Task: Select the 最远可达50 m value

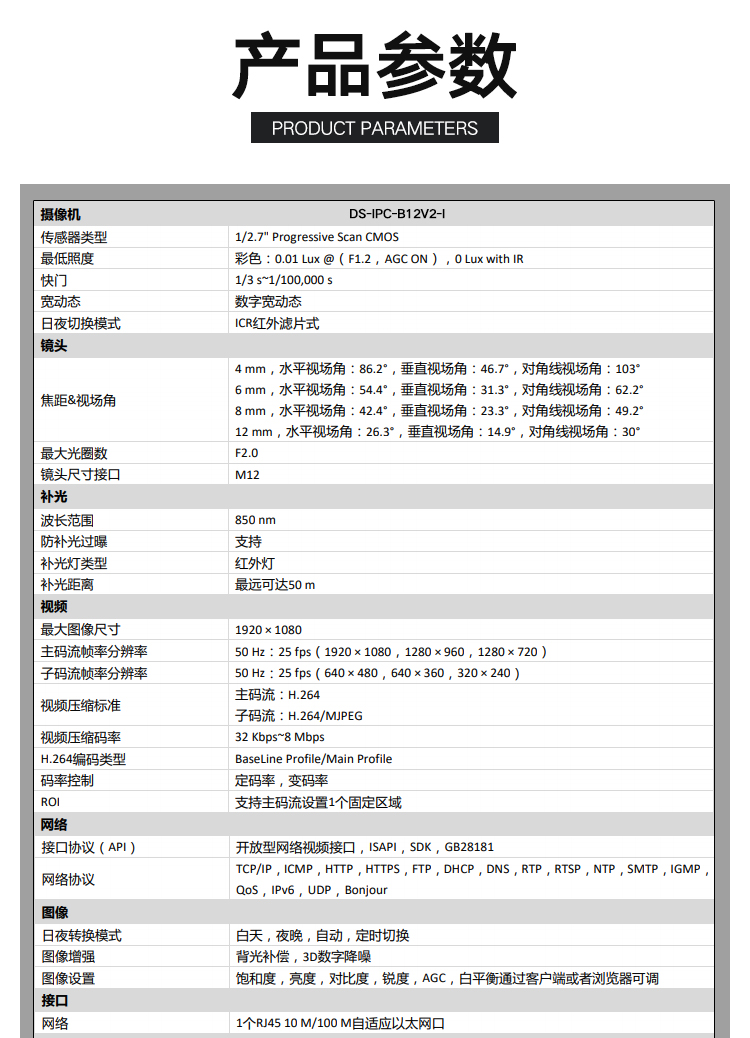Action: coord(275,585)
